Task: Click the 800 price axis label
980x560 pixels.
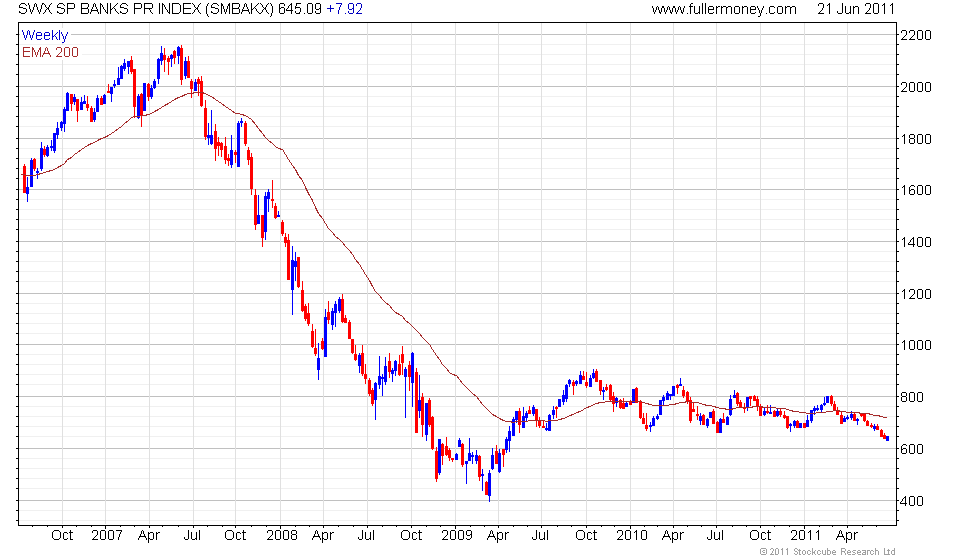Action: pos(912,398)
